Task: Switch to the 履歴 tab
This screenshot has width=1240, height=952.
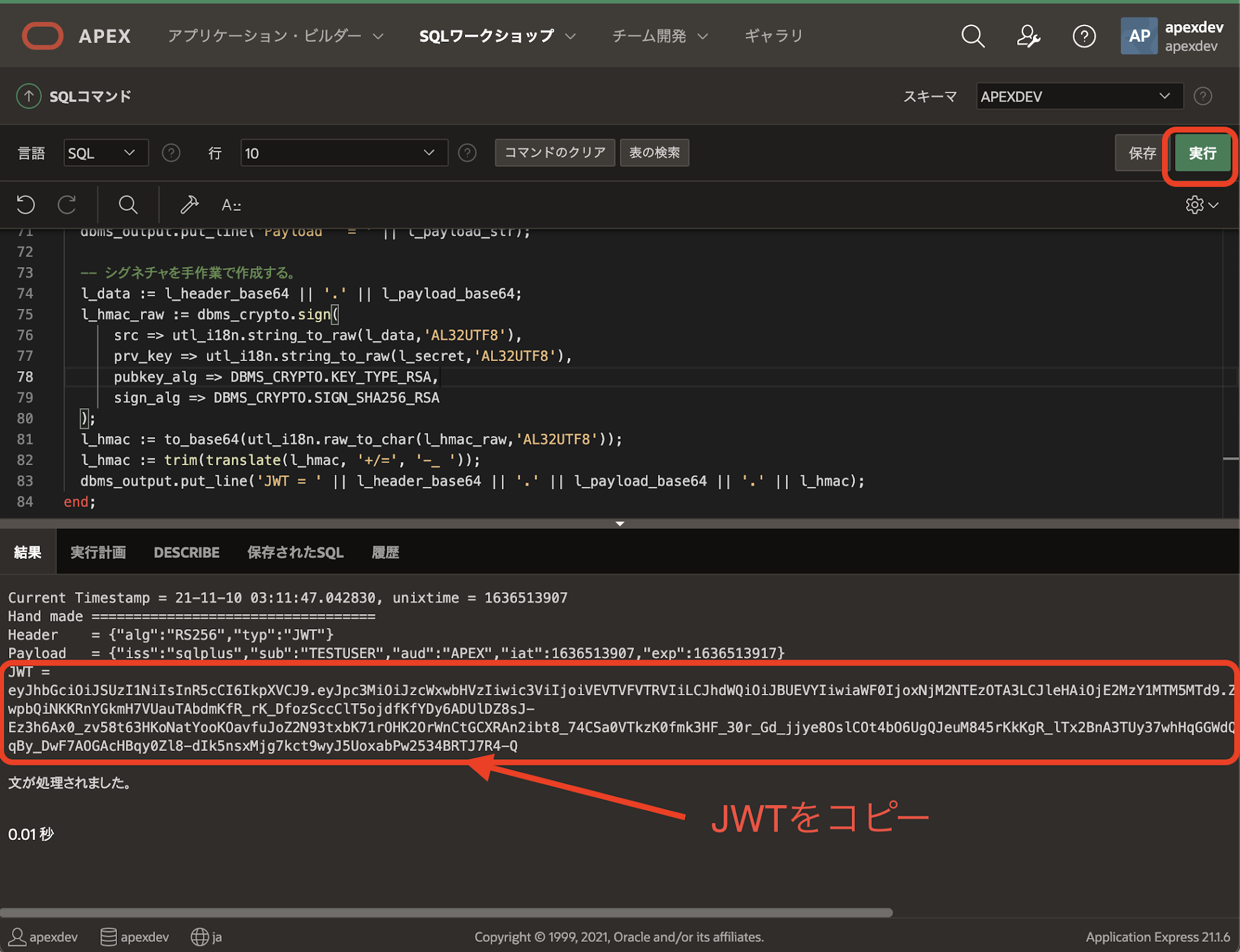Action: (385, 552)
